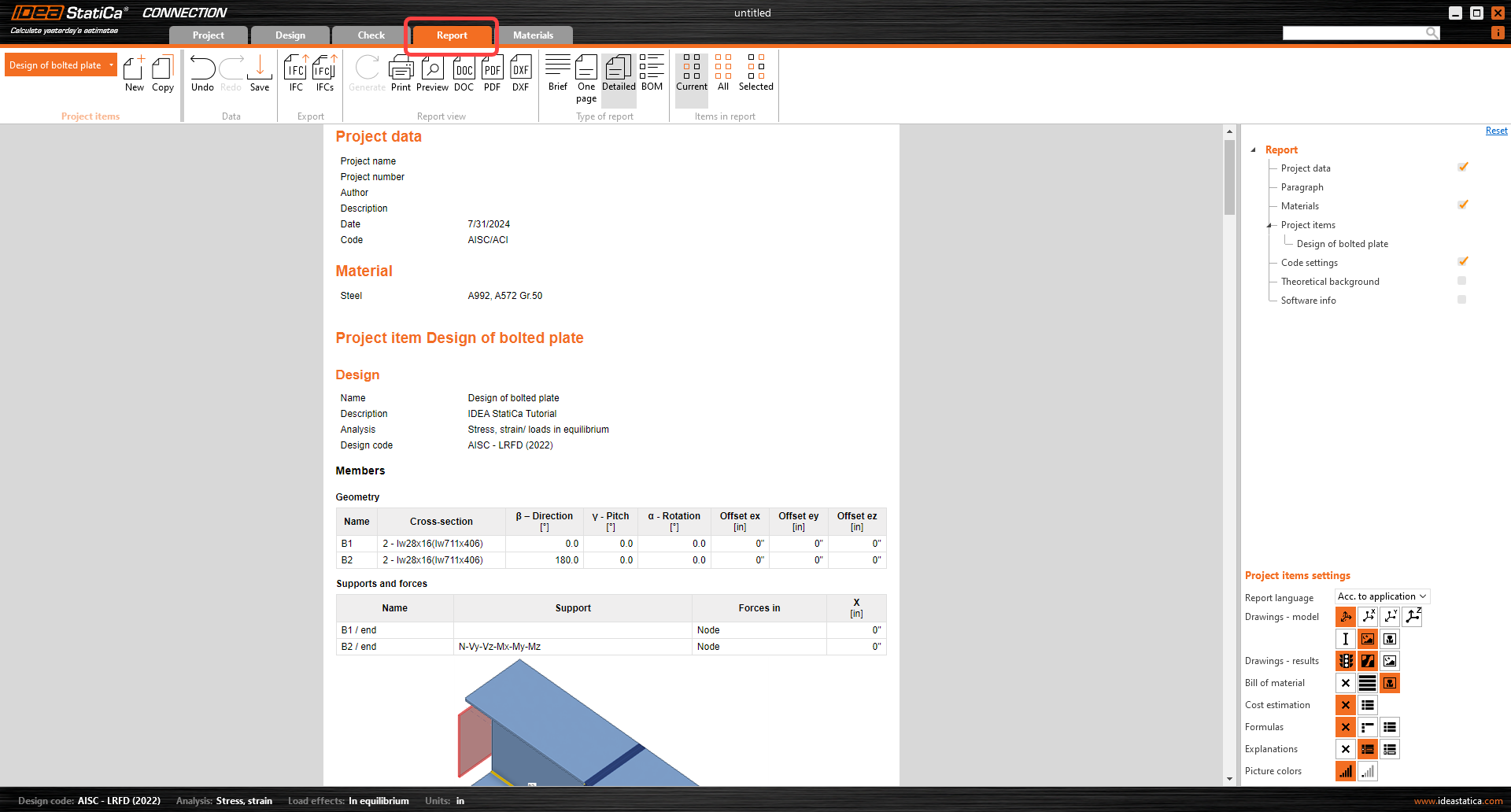This screenshot has height=812, width=1511.
Task: Open the Check tab
Action: tap(371, 35)
